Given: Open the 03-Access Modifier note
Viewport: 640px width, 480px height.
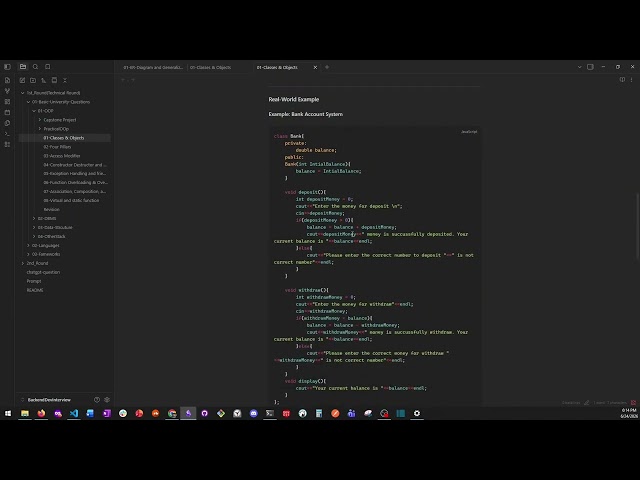Looking at the screenshot, I should 62,156.
